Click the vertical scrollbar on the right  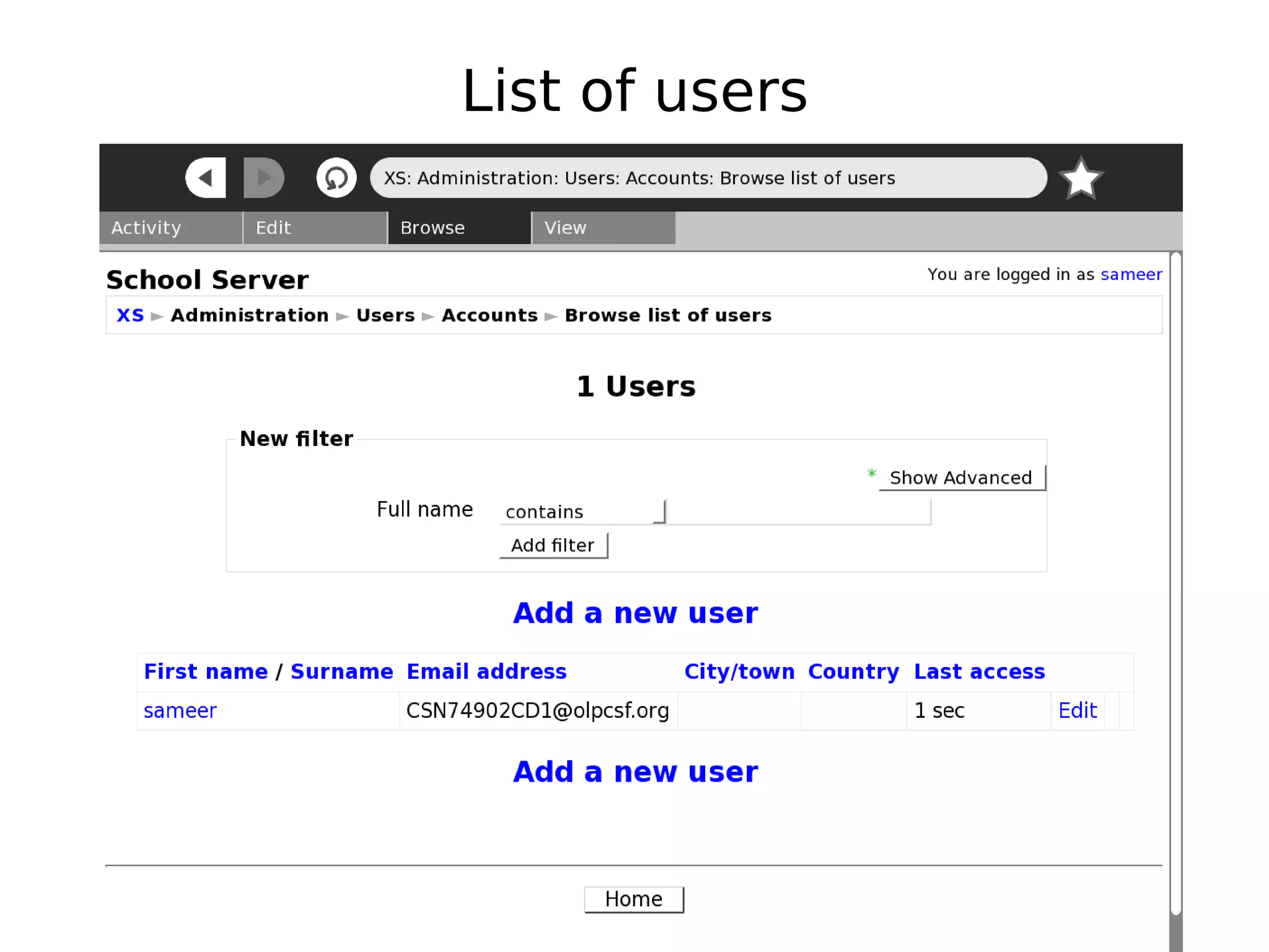(1176, 582)
